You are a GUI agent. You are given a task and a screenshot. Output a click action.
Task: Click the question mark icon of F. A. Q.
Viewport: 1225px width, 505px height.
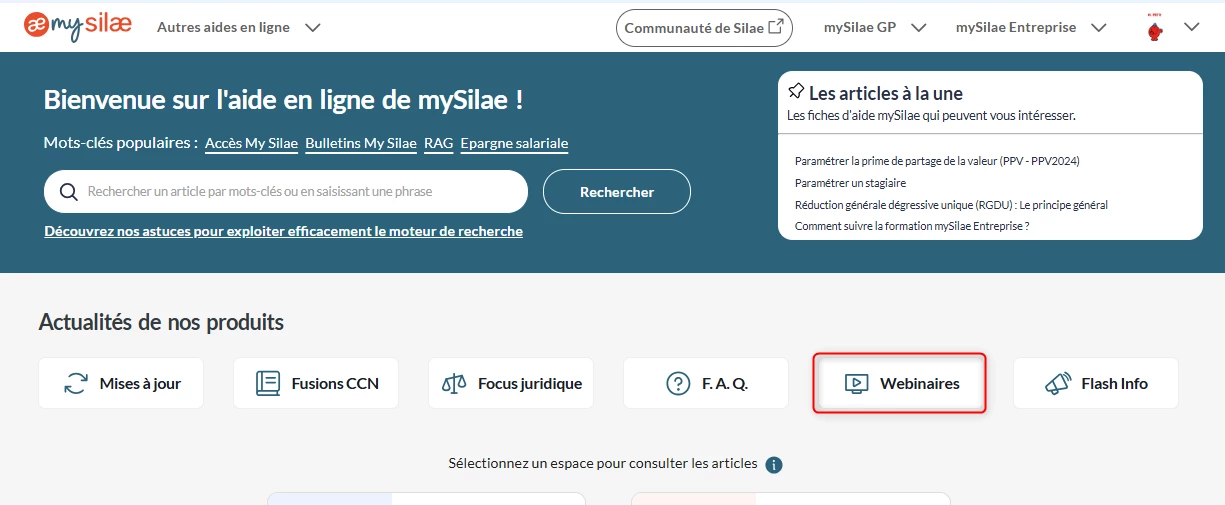pos(678,383)
